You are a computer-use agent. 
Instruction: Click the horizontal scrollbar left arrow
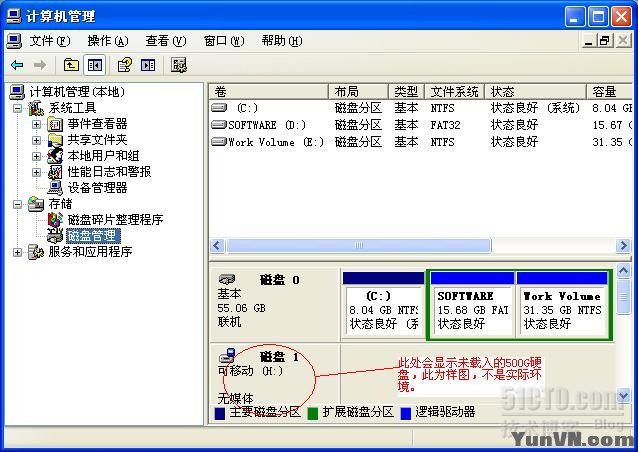(218, 246)
